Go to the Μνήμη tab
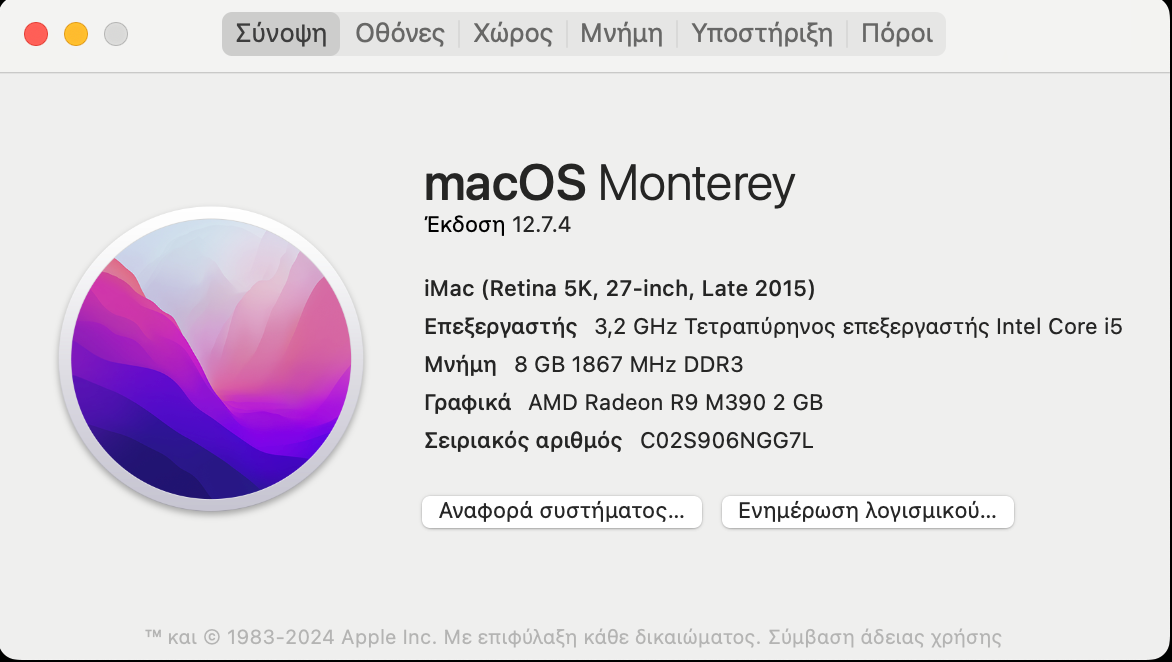1172x662 pixels. pos(622,34)
